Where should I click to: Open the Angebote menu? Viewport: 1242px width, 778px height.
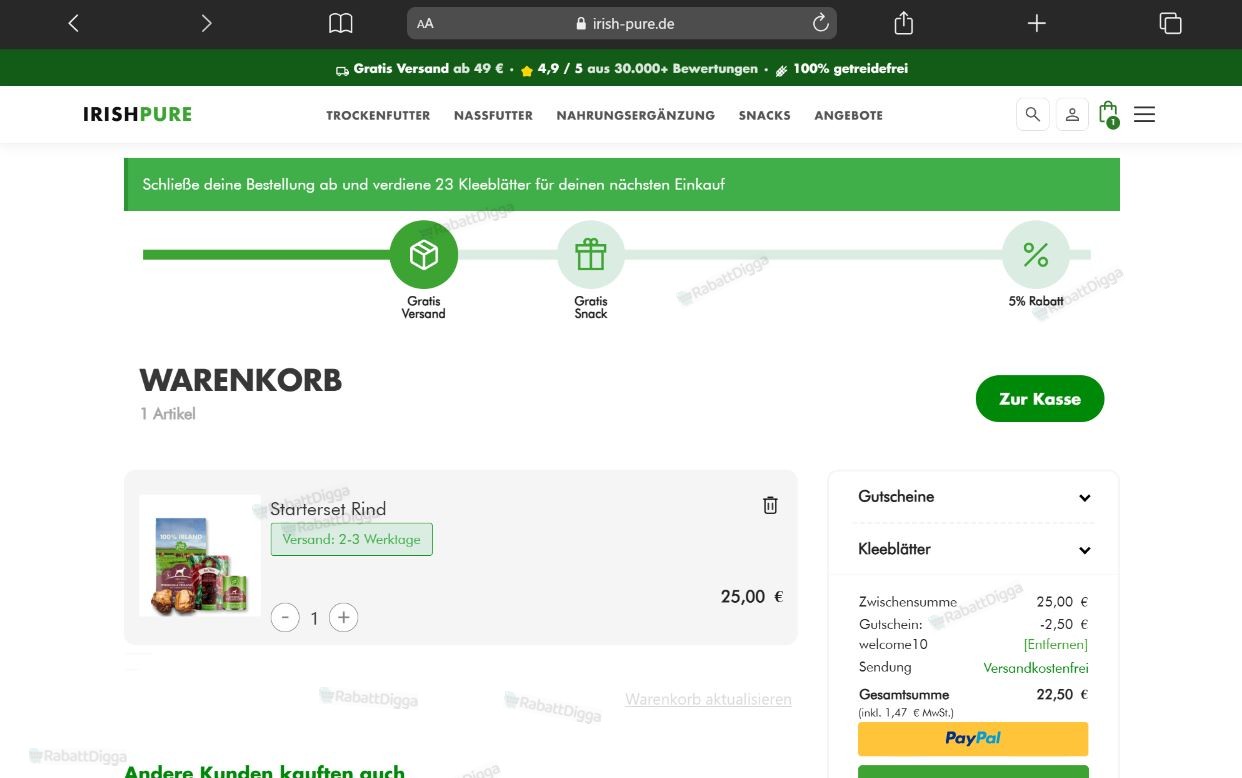click(848, 115)
